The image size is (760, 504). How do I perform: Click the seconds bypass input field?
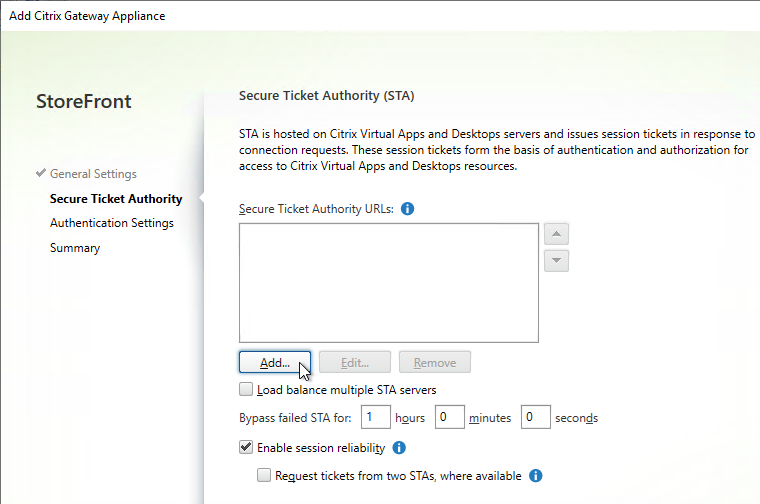click(536, 417)
